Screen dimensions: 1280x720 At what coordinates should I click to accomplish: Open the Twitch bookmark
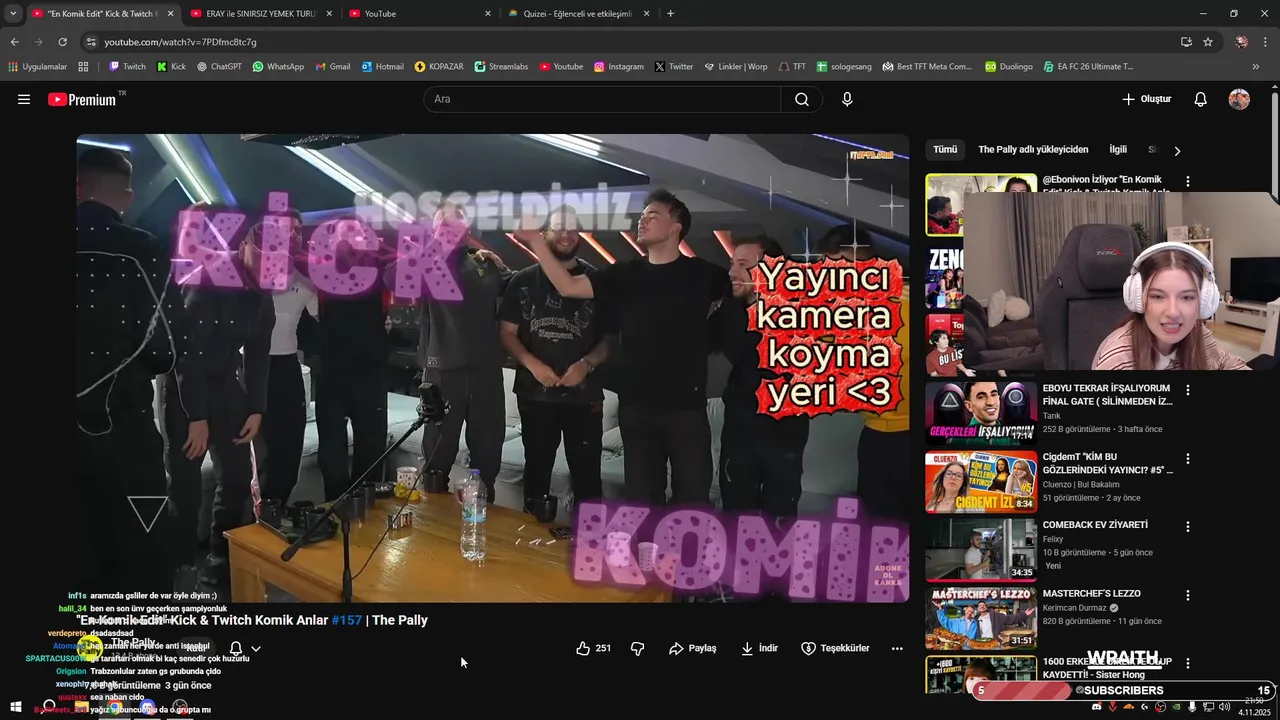(x=127, y=67)
